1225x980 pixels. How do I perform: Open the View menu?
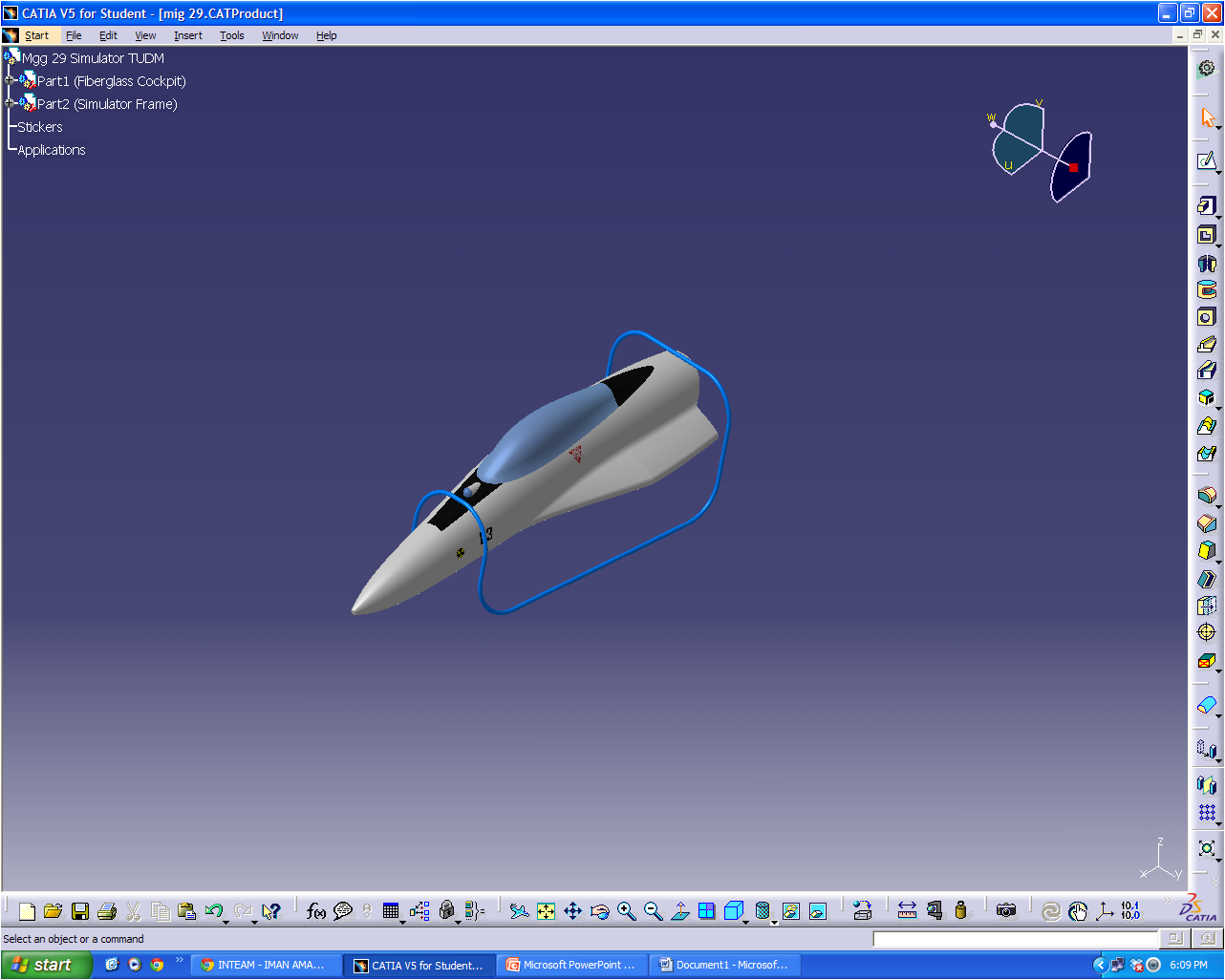(145, 35)
